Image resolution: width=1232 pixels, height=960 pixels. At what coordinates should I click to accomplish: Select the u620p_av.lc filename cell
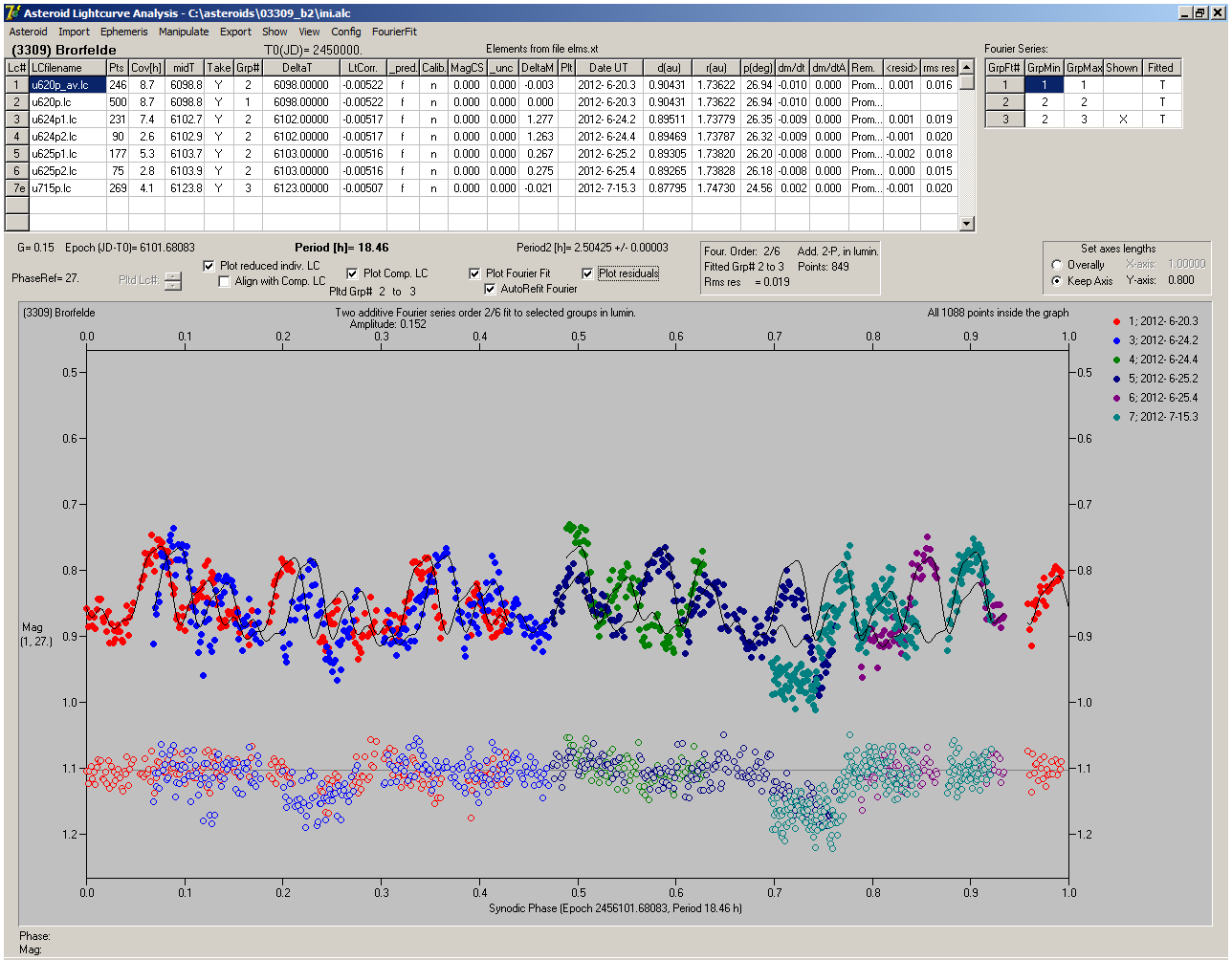(x=67, y=85)
